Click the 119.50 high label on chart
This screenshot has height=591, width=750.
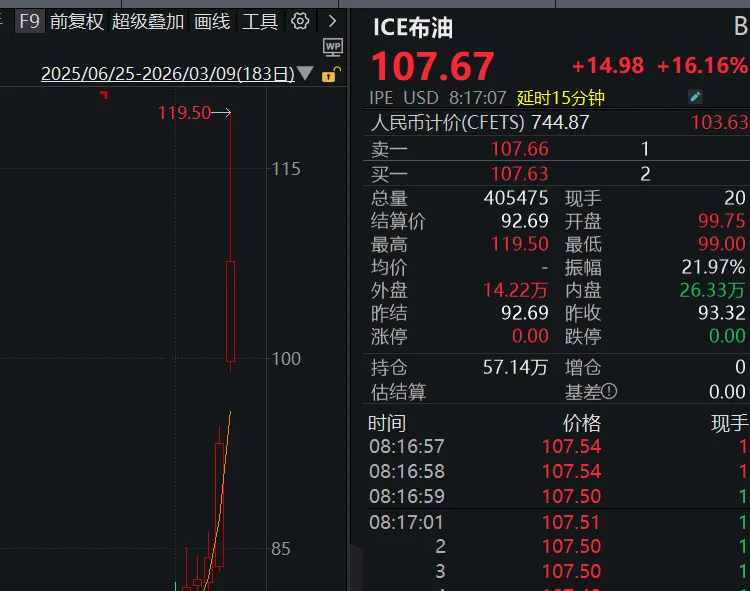point(184,113)
